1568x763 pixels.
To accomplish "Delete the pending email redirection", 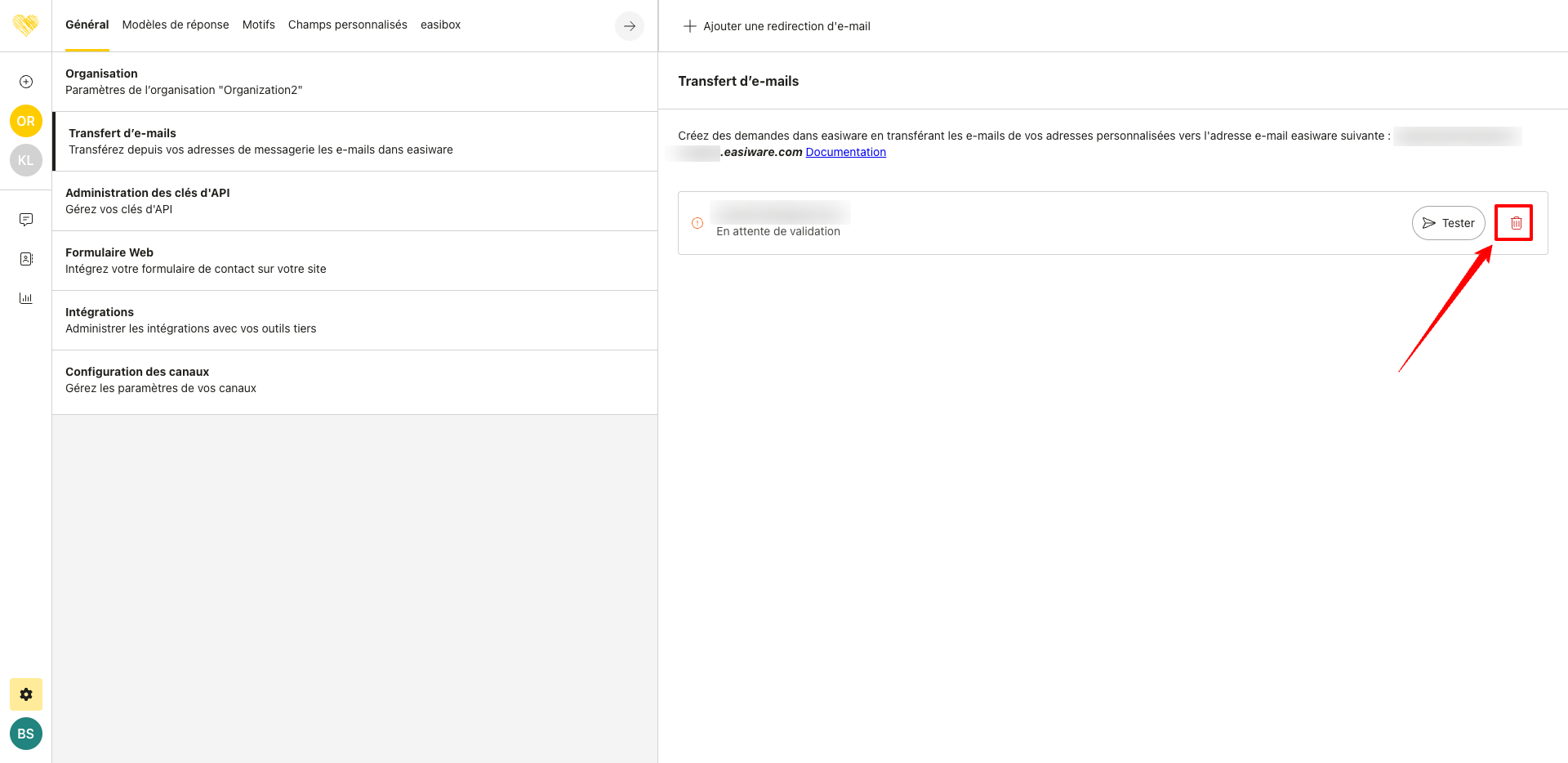I will [x=1516, y=223].
